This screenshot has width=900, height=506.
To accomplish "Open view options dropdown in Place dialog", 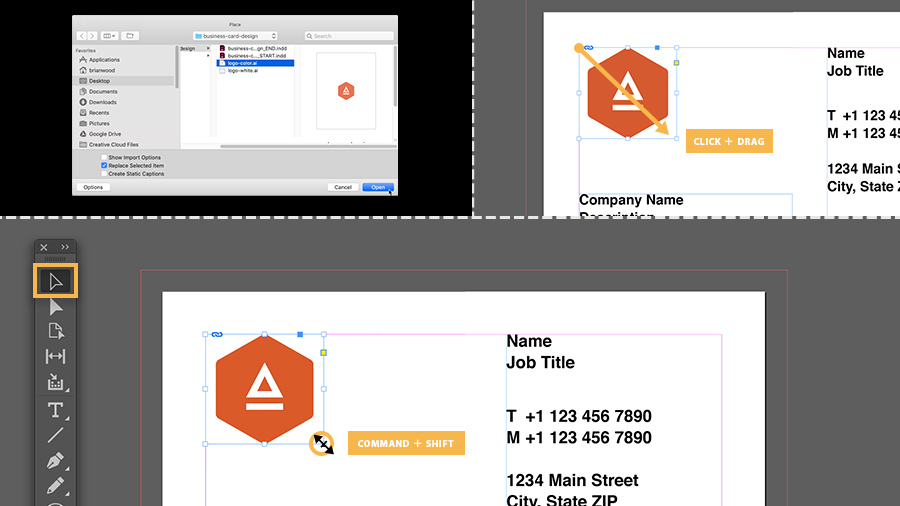I will 109,36.
